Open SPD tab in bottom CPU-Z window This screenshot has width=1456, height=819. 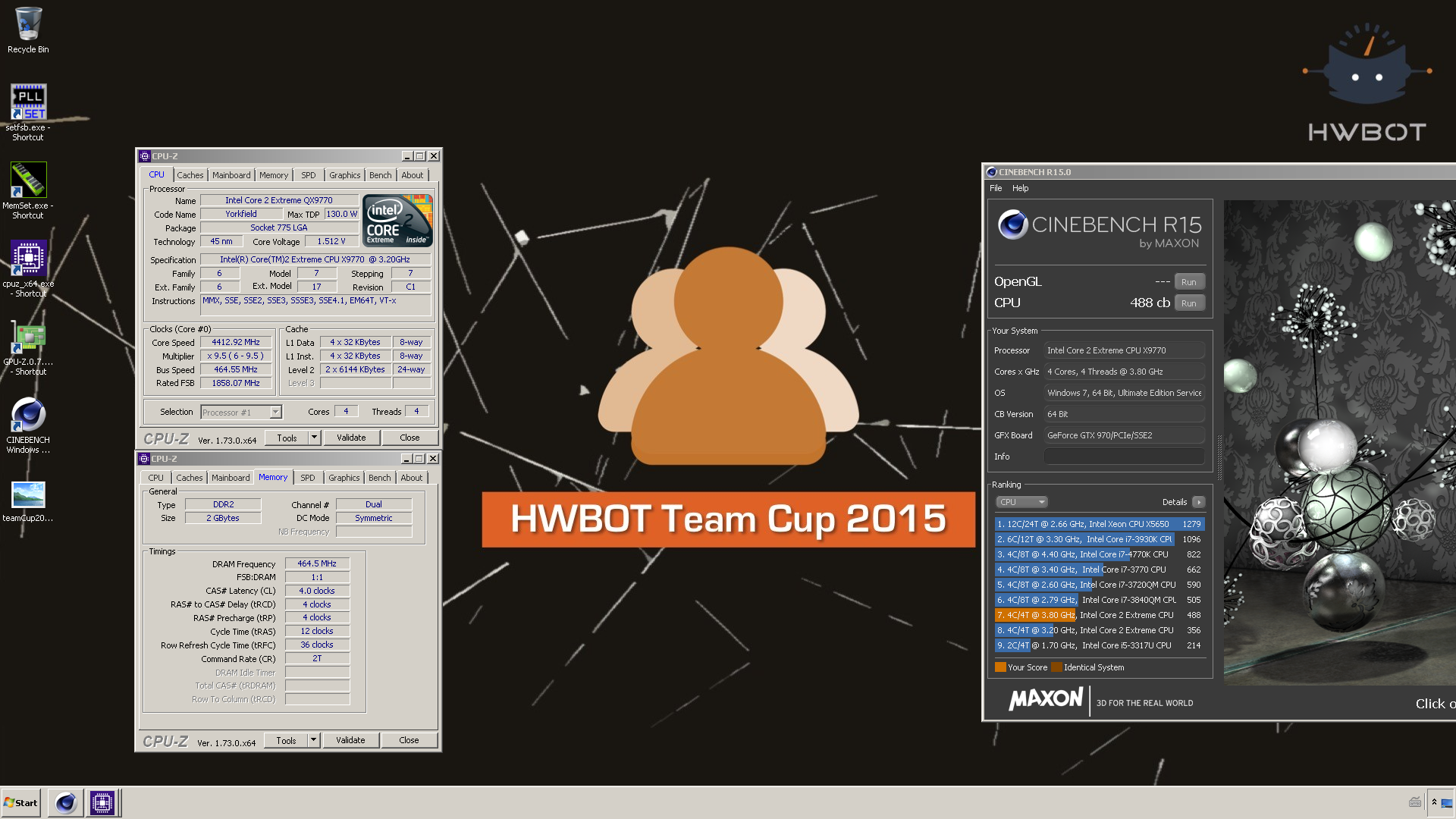(x=307, y=478)
